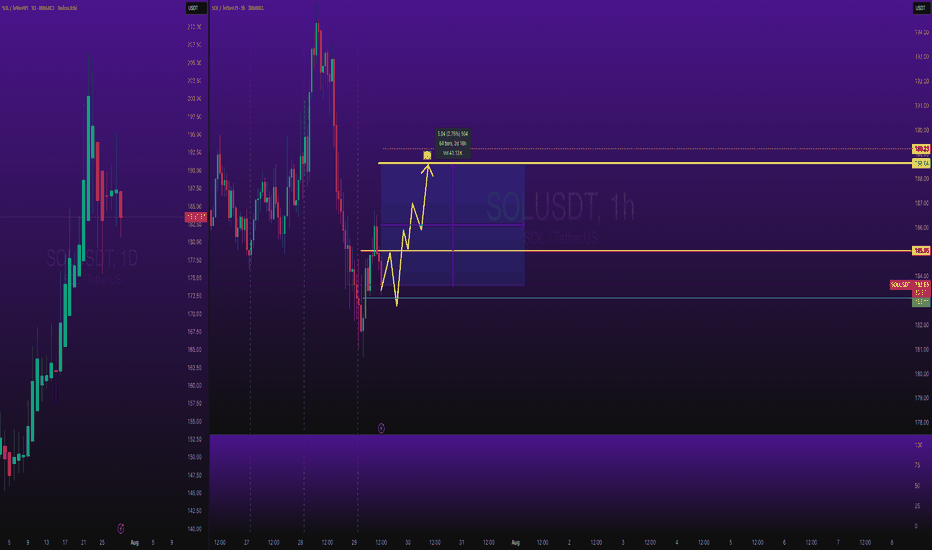
Task: Click the 200.00 level on the daily price scale
Action: (194, 99)
